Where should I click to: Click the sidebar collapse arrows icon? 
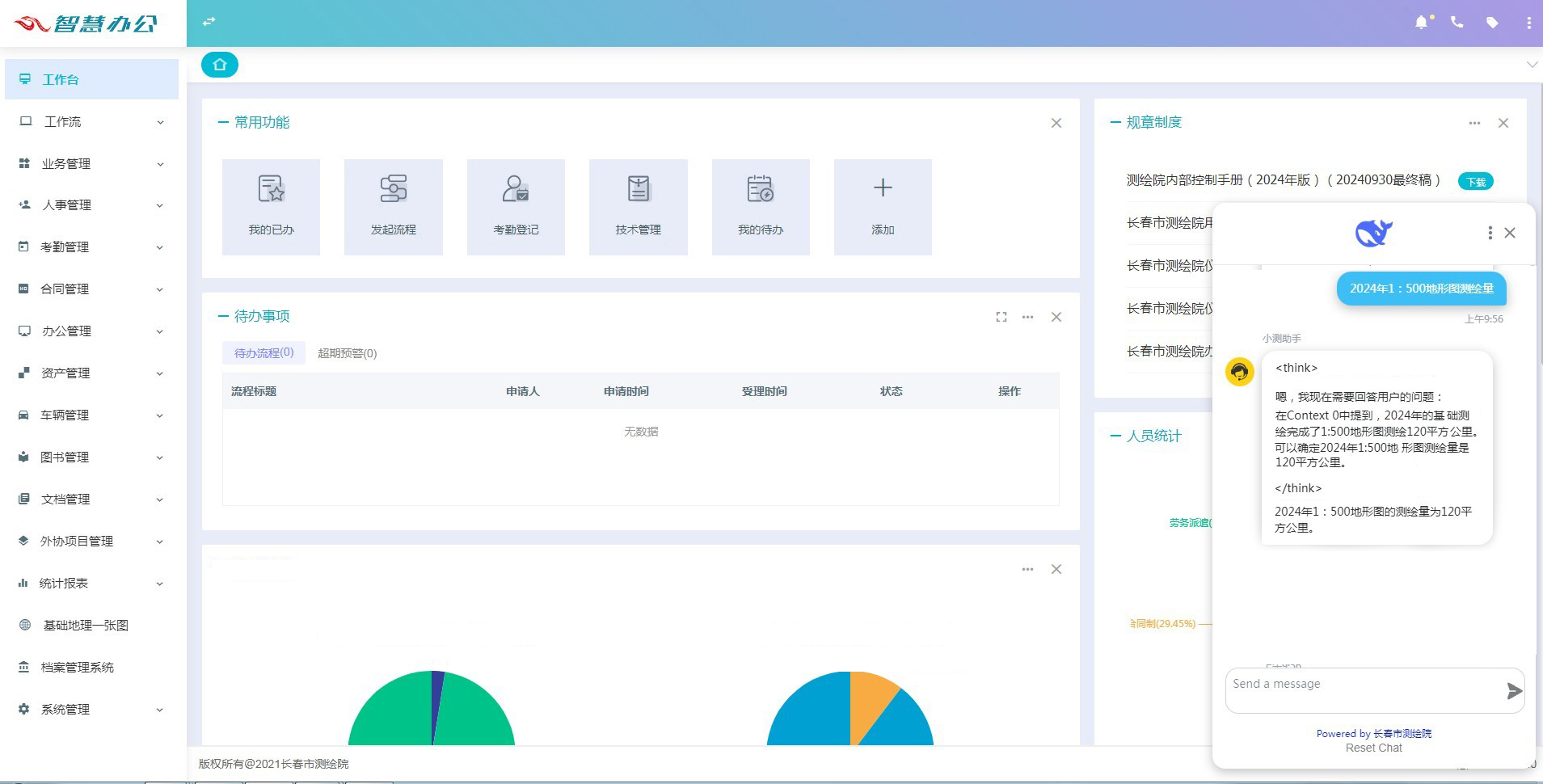click(x=209, y=22)
